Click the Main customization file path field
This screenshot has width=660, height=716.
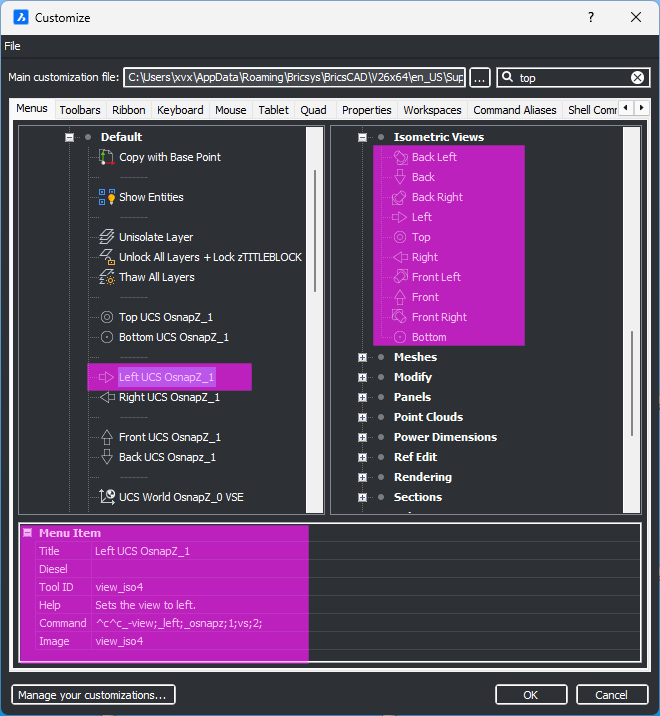coord(295,78)
